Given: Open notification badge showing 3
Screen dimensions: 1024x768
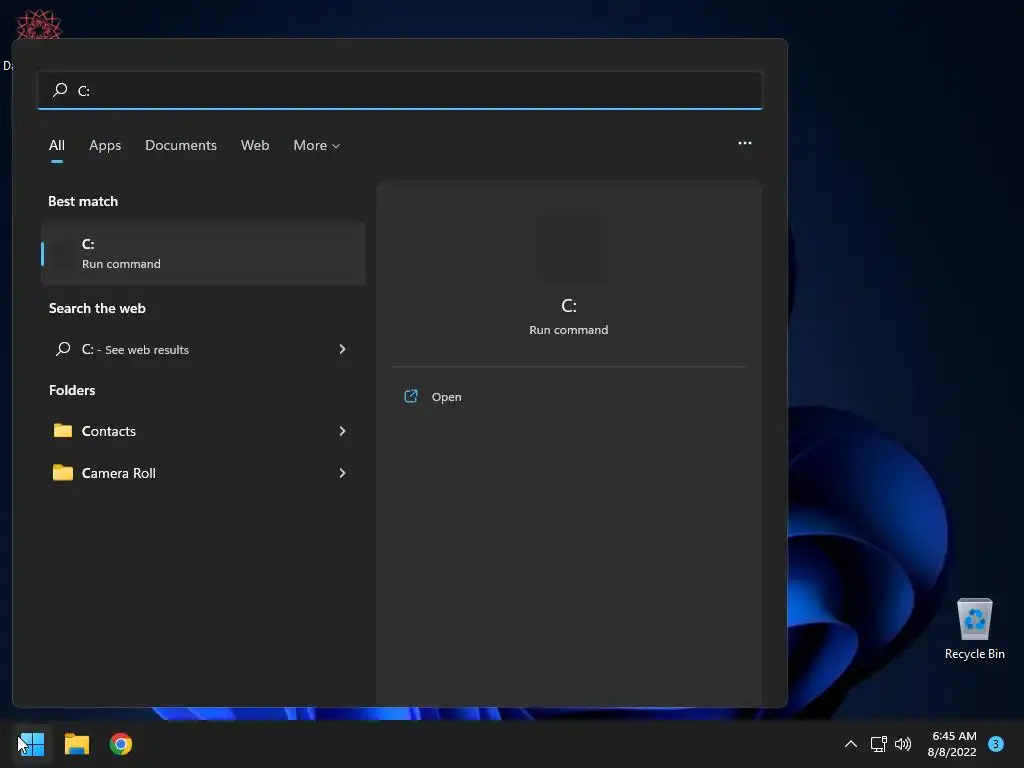Looking at the screenshot, I should (996, 744).
